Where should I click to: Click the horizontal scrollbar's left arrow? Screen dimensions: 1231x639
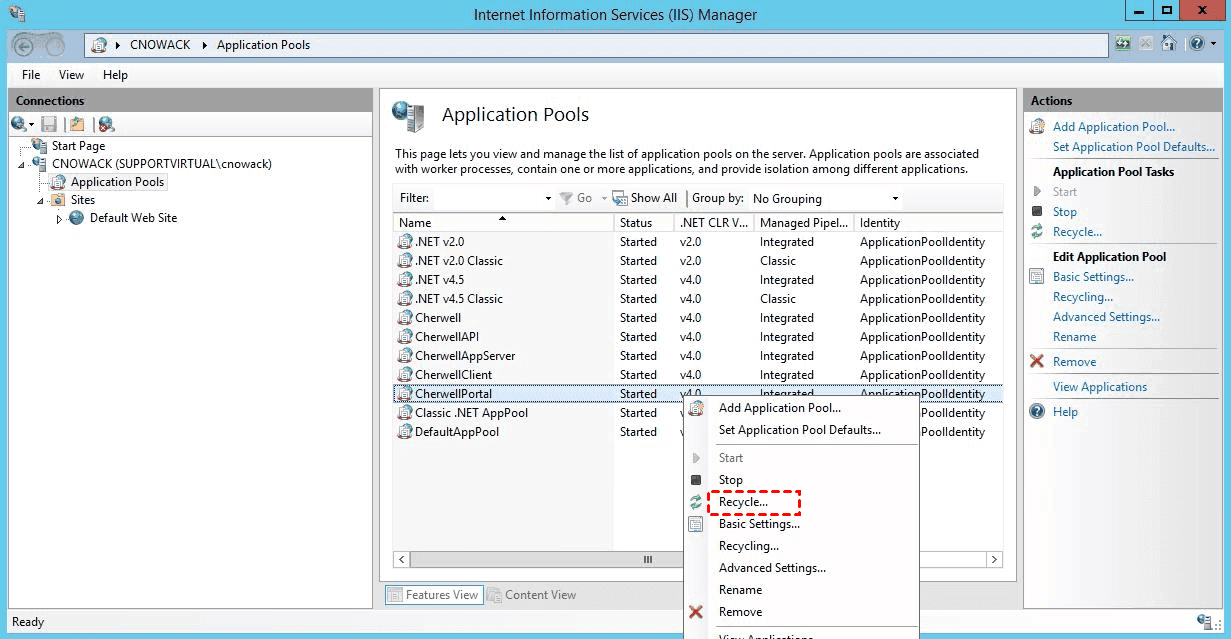coord(402,560)
